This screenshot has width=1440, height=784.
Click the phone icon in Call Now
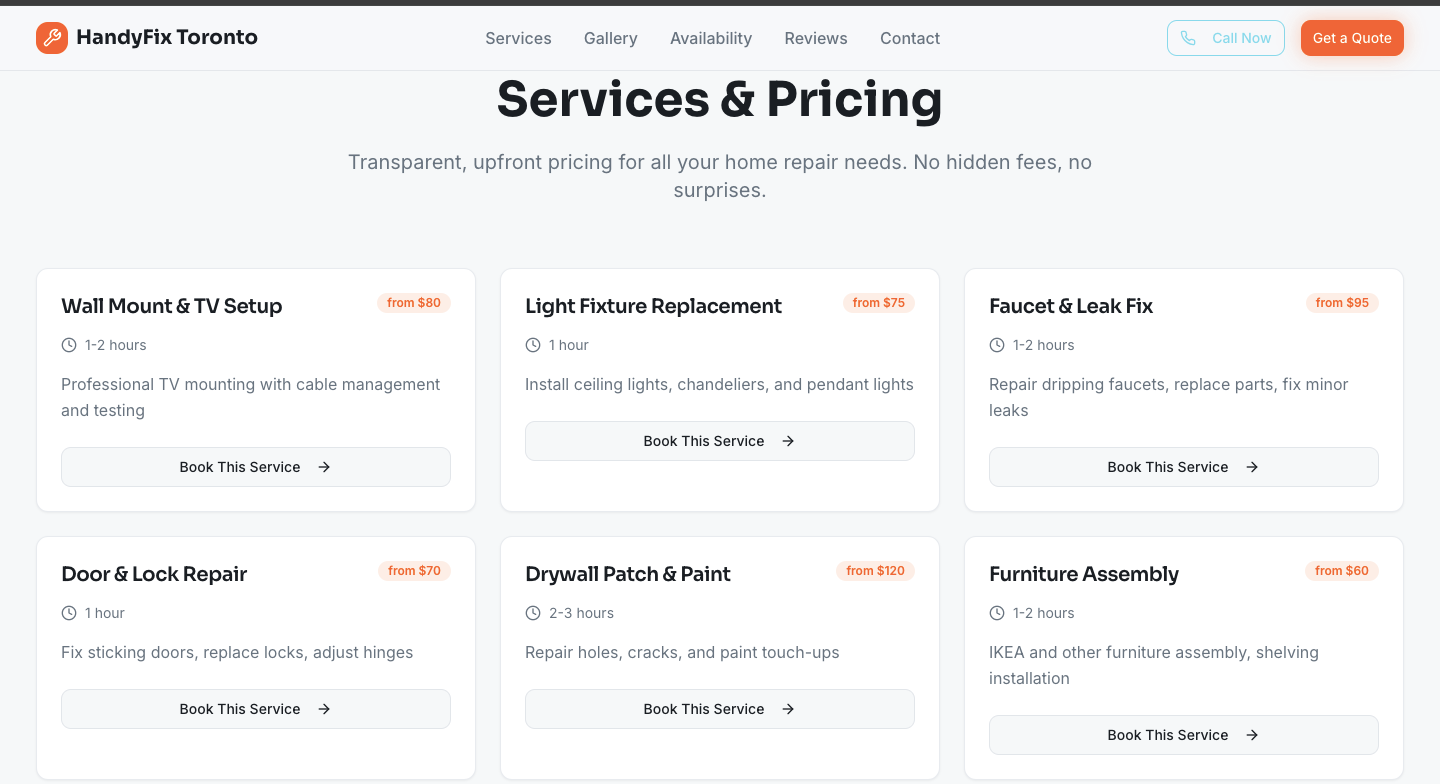[x=1188, y=38]
